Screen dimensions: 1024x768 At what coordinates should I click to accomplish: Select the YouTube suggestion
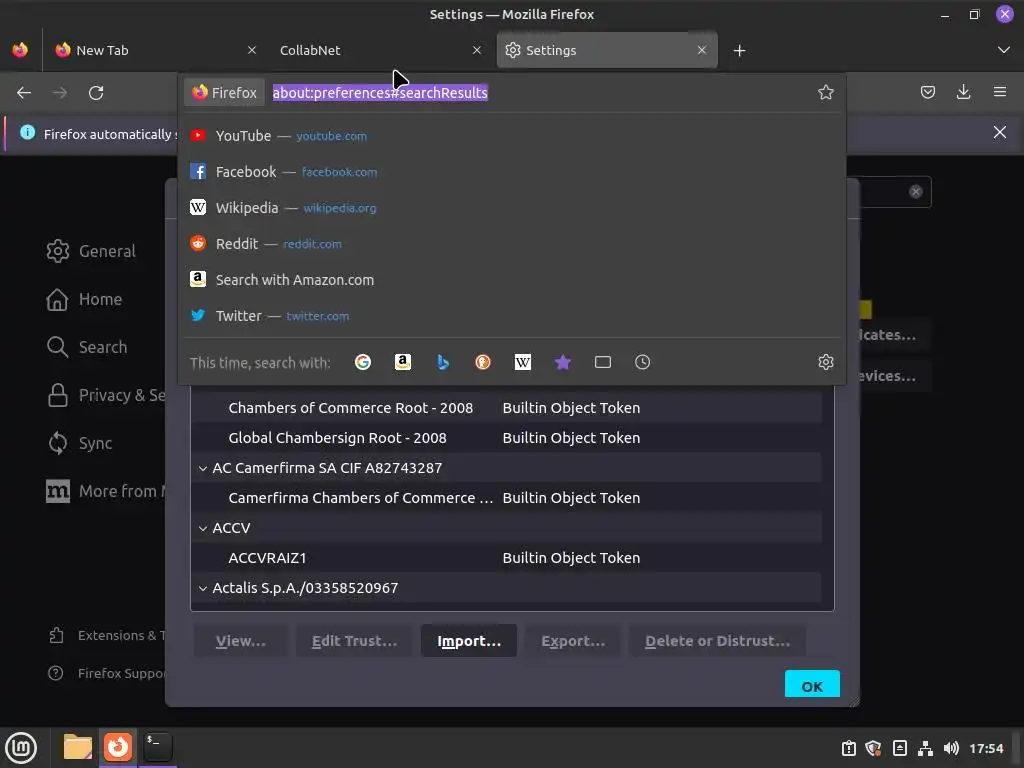[512, 136]
